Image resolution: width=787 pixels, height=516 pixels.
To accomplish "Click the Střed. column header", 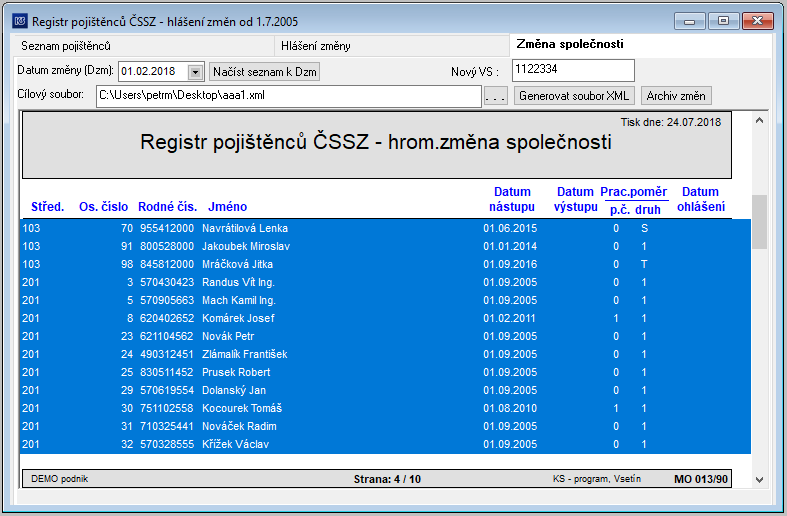I will click(x=48, y=207).
